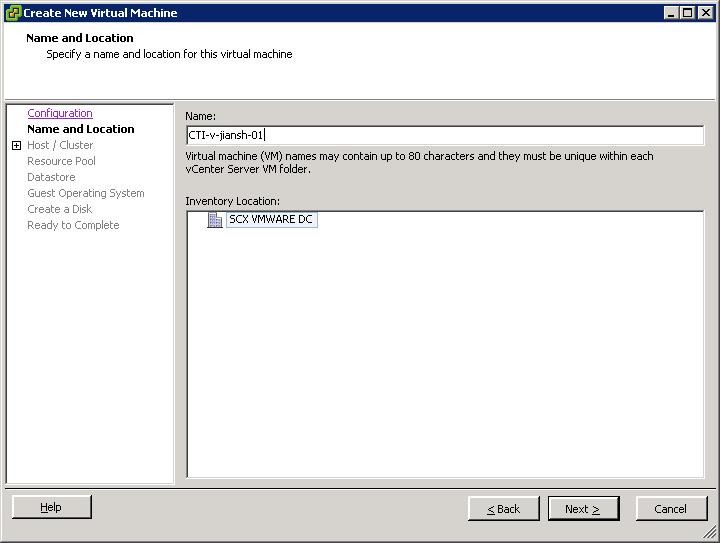Minimize the Create New Virtual Machine window
720x543 pixels.
pos(671,13)
